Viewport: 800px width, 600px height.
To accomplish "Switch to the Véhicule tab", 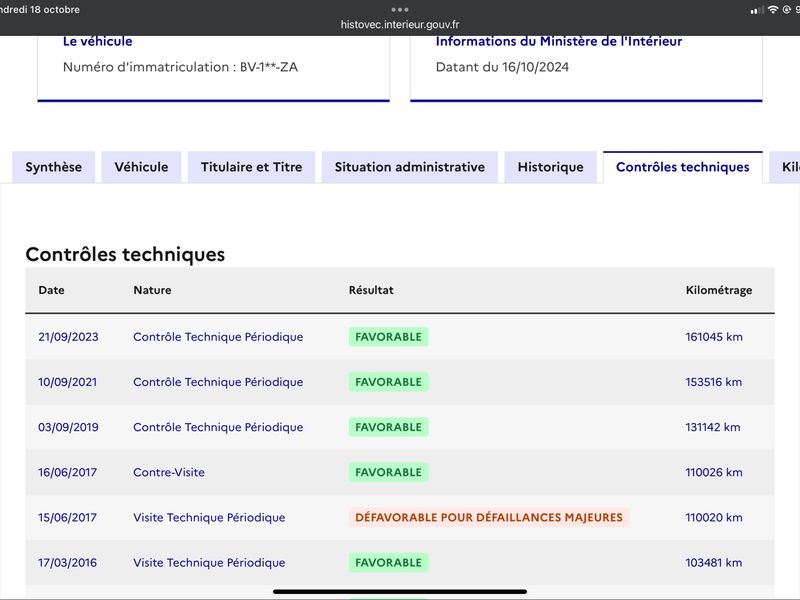I will tap(141, 167).
